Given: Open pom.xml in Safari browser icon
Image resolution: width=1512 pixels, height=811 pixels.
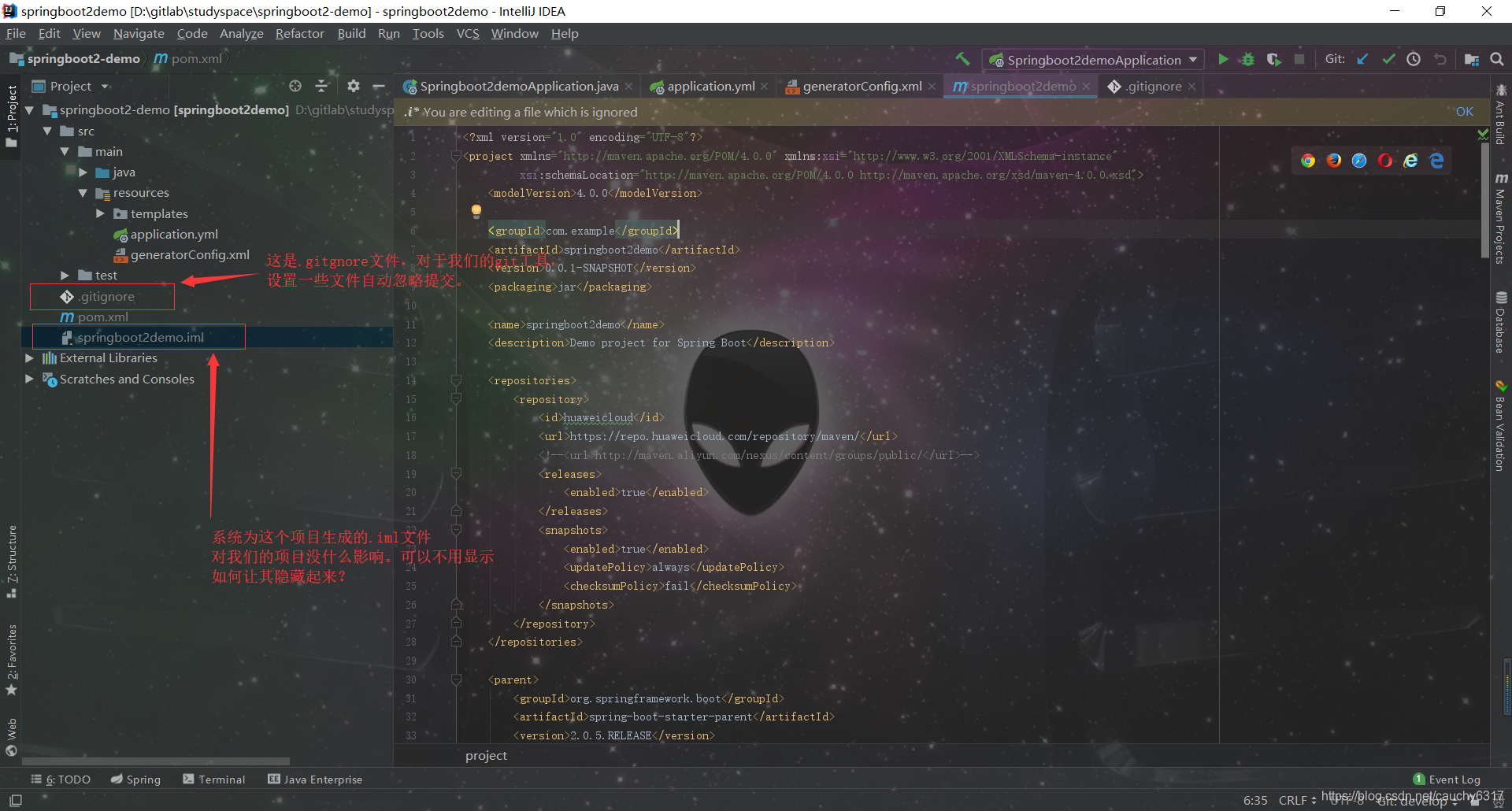Looking at the screenshot, I should (1359, 161).
